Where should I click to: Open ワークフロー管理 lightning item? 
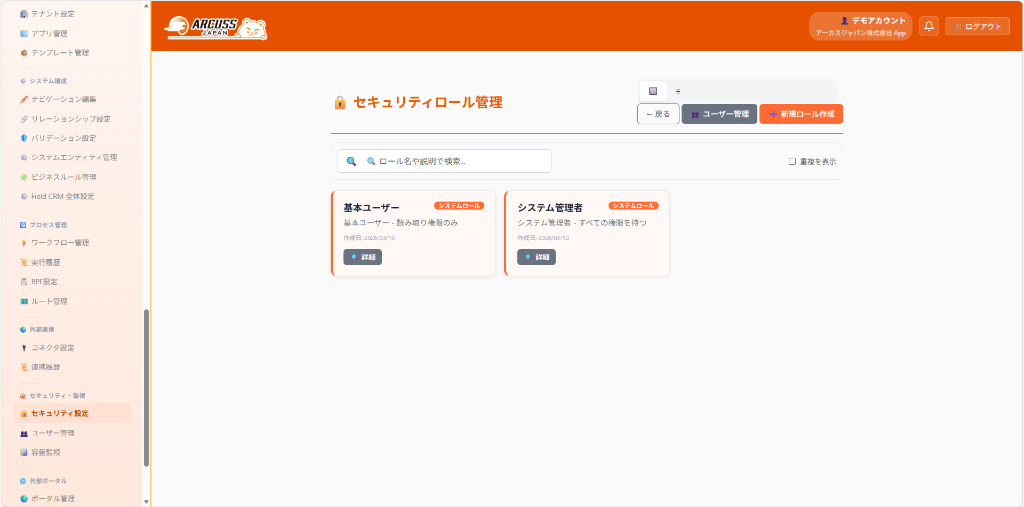[x=54, y=243]
